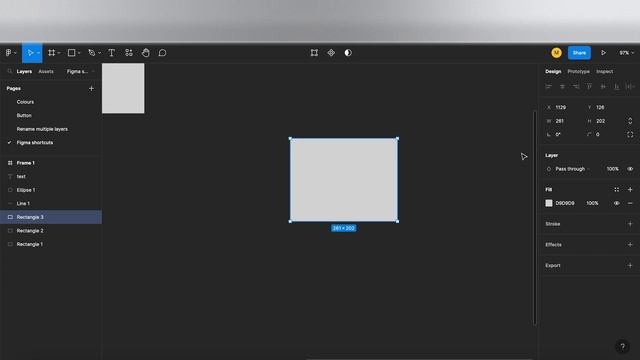
Task: Toggle the D9D9D9 fill visibility eye
Action: tap(617, 203)
